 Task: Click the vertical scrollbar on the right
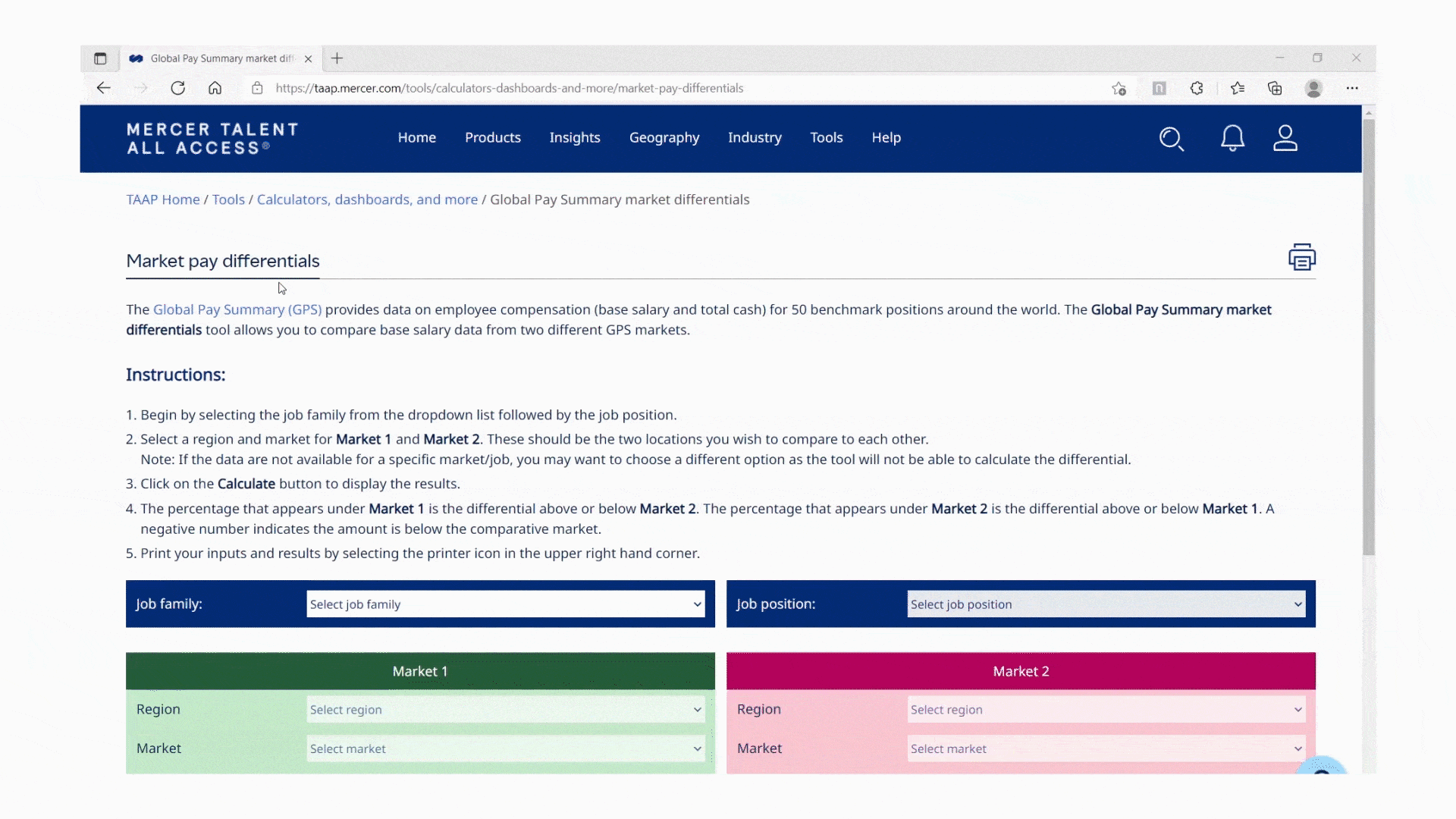(x=1368, y=334)
